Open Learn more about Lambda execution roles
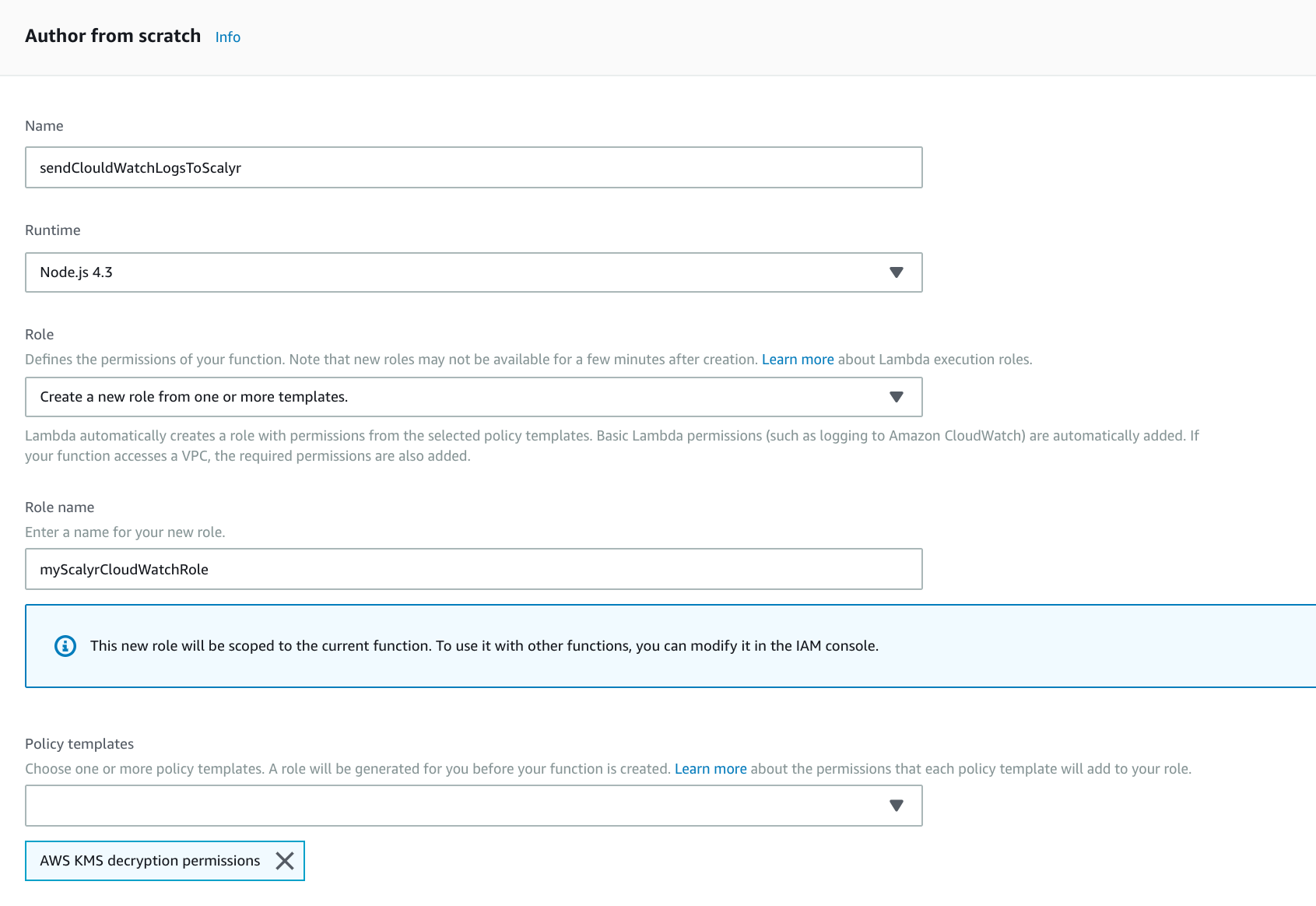This screenshot has width=1316, height=906. point(798,360)
